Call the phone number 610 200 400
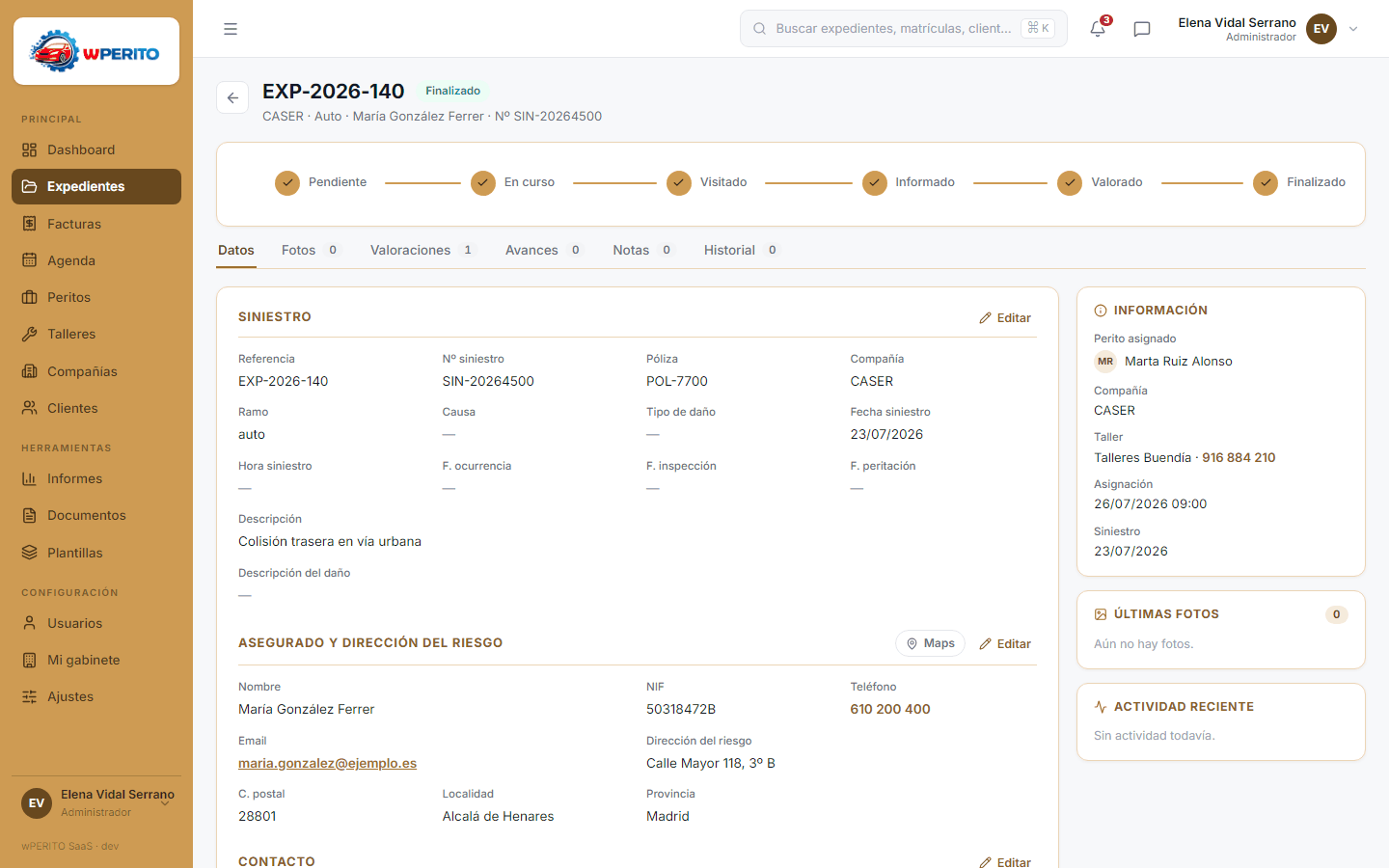The image size is (1389, 868). pyautogui.click(x=889, y=709)
